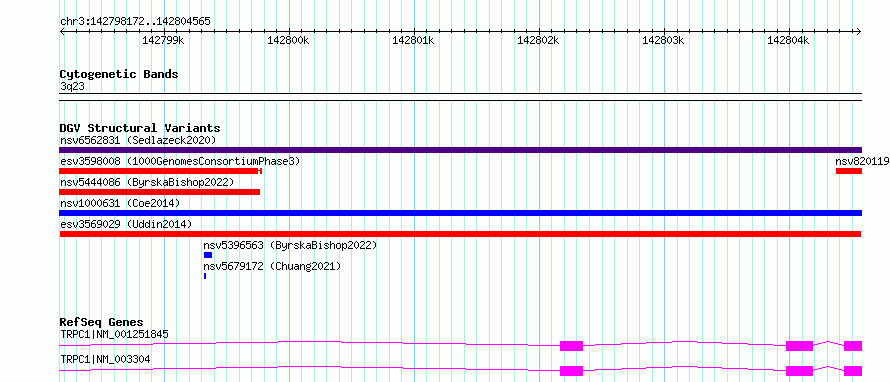
Task: Click the middle exon of TRPC1 NM_001251845
Action: [799, 346]
